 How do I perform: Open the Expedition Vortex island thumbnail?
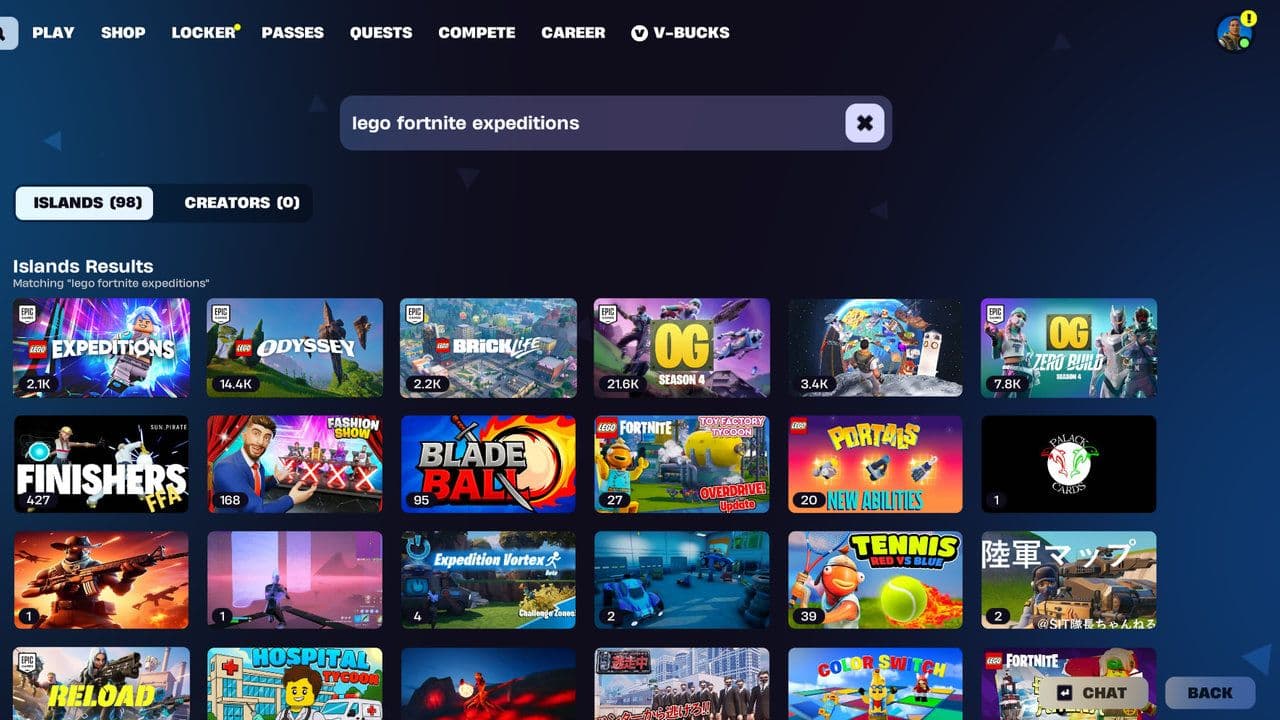[488, 580]
